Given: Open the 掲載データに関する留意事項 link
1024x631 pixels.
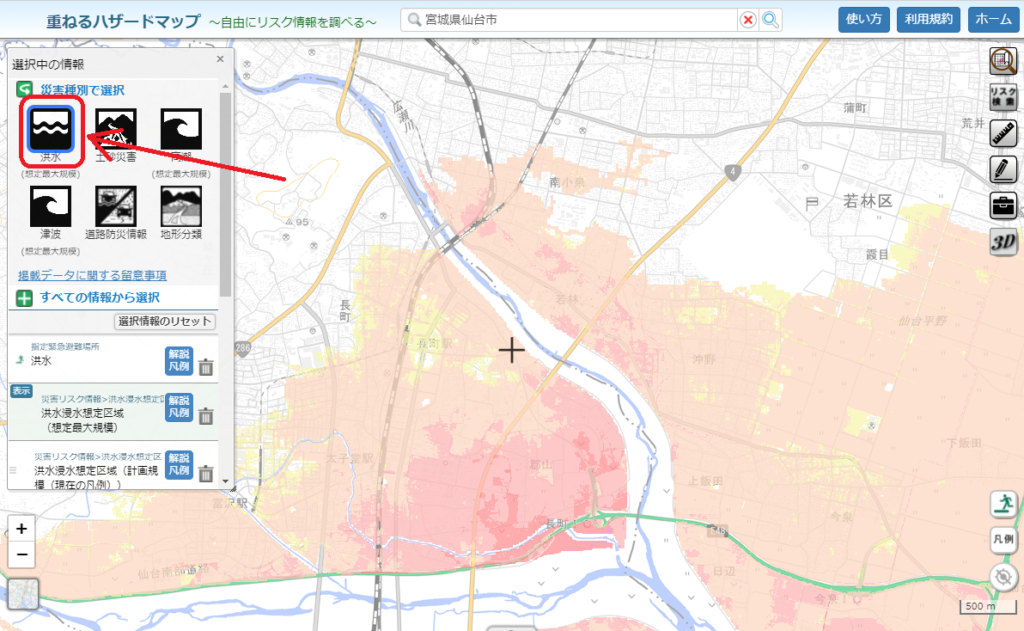Looking at the screenshot, I should coord(92,275).
